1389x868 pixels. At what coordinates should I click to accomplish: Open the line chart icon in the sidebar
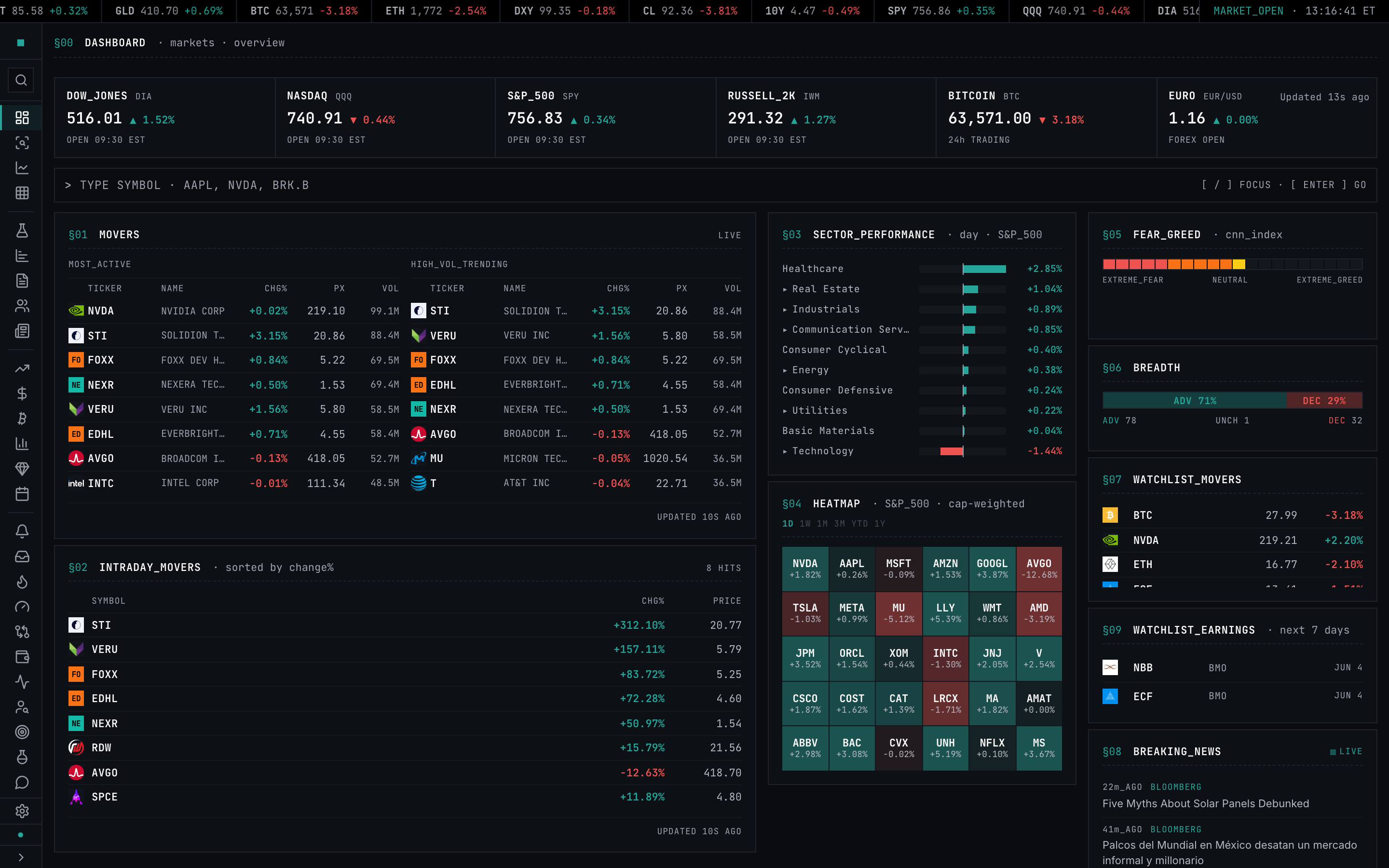[x=22, y=168]
